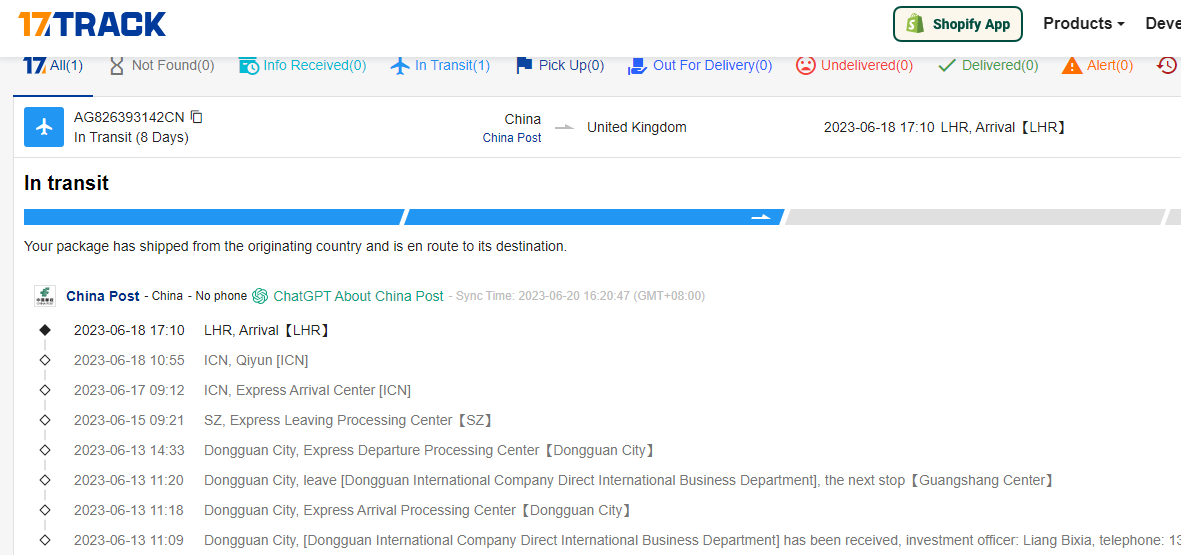Image resolution: width=1181 pixels, height=555 pixels.
Task: Click the China Post carrier logo
Action: (44, 296)
